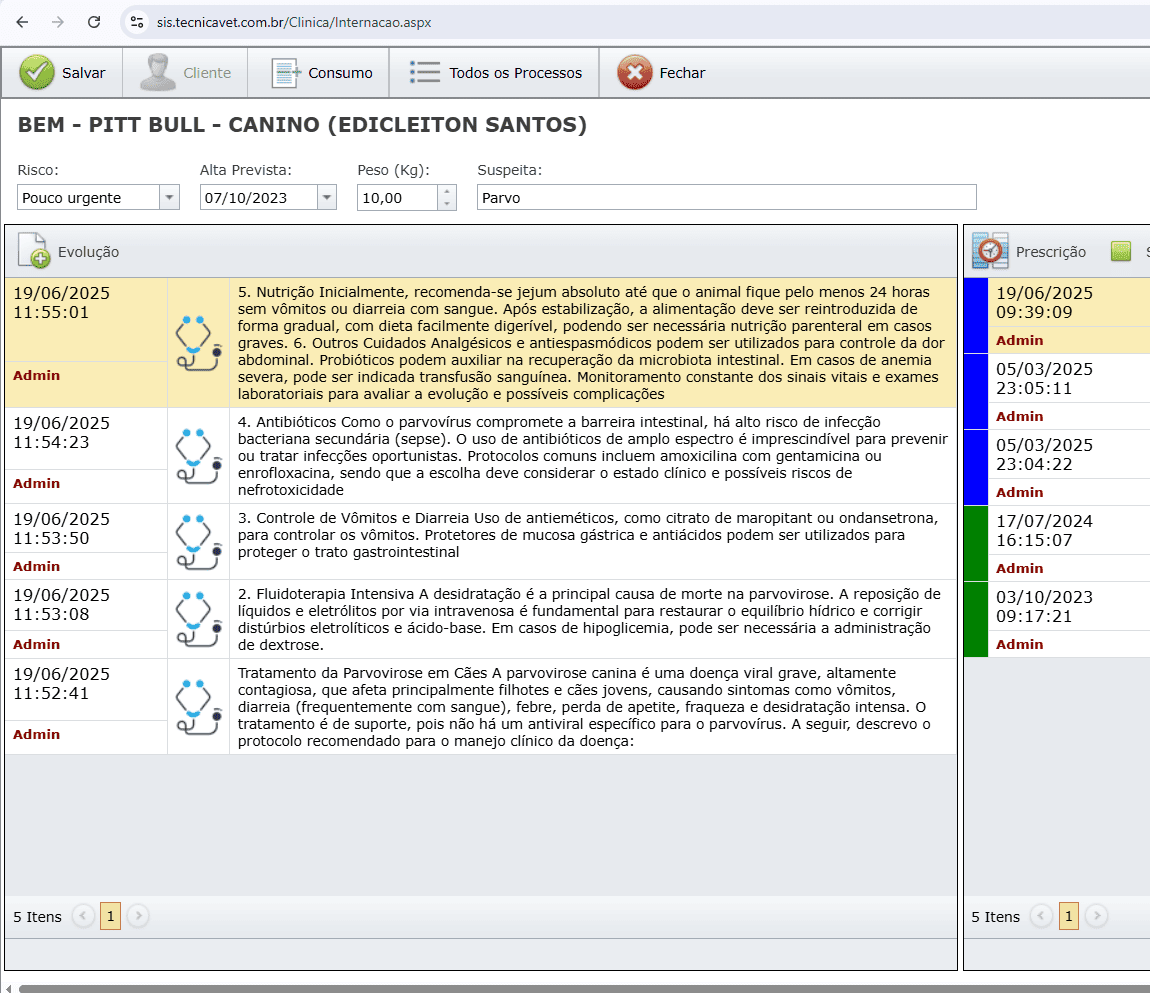The height and width of the screenshot is (993, 1150).
Task: Click stethoscope icon of 11:52:41 entry
Action: tap(198, 706)
